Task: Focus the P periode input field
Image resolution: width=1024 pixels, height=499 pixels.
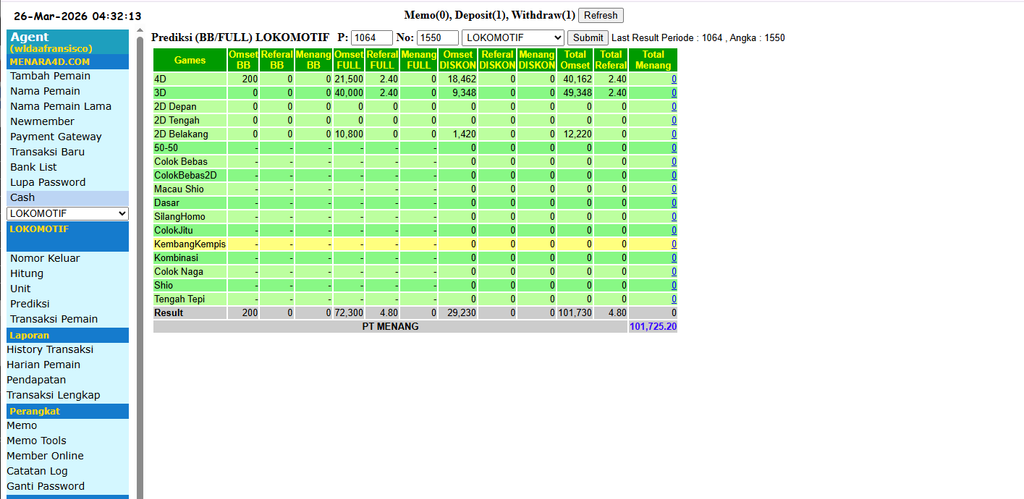Action: point(372,38)
